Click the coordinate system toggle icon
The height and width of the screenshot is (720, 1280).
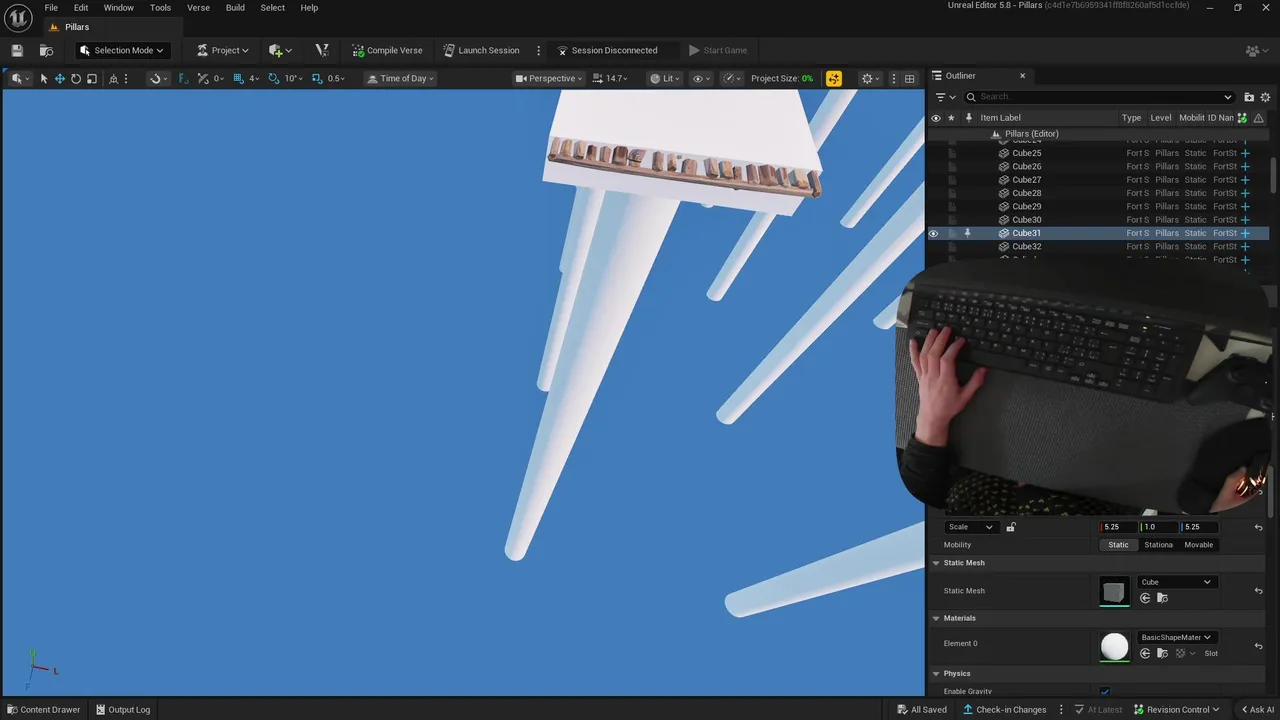pos(113,78)
